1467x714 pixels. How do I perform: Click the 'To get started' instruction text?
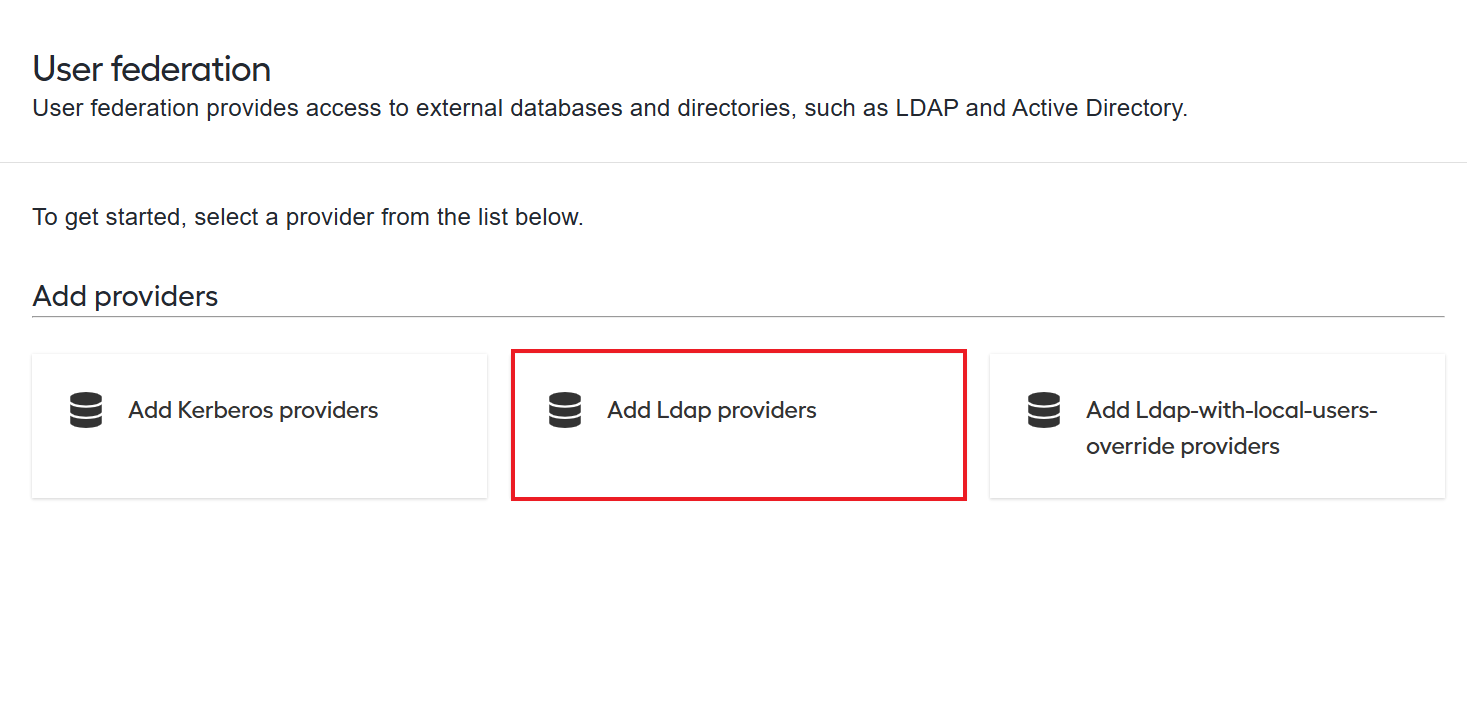pos(308,217)
